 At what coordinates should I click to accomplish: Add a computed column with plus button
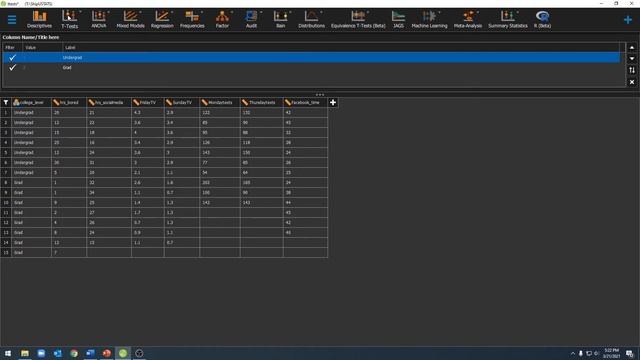click(x=333, y=102)
